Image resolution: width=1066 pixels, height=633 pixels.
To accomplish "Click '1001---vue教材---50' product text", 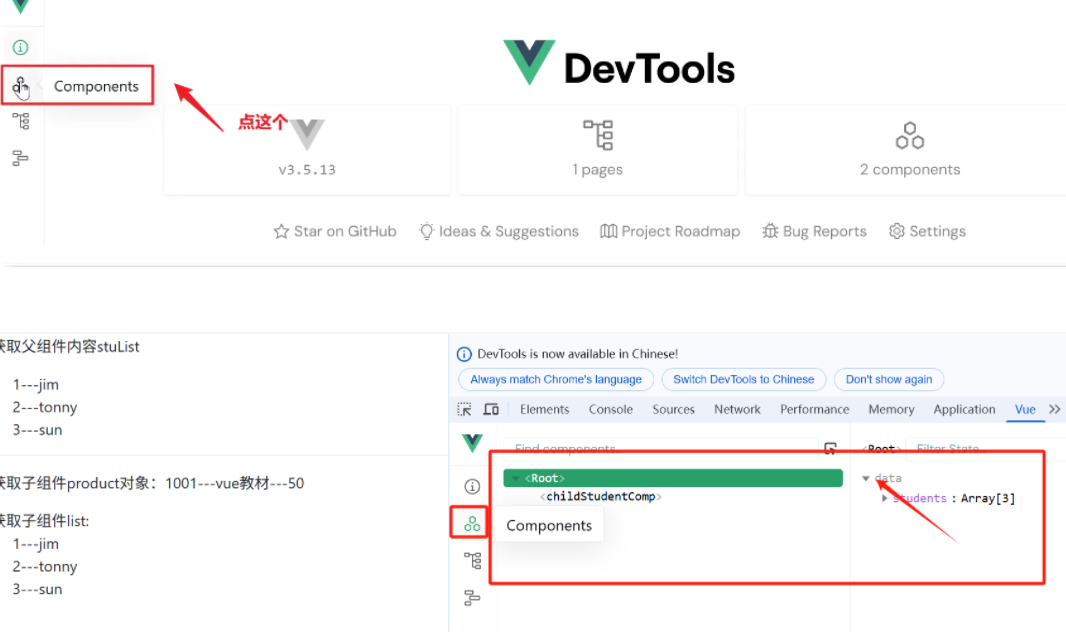I will click(235, 483).
